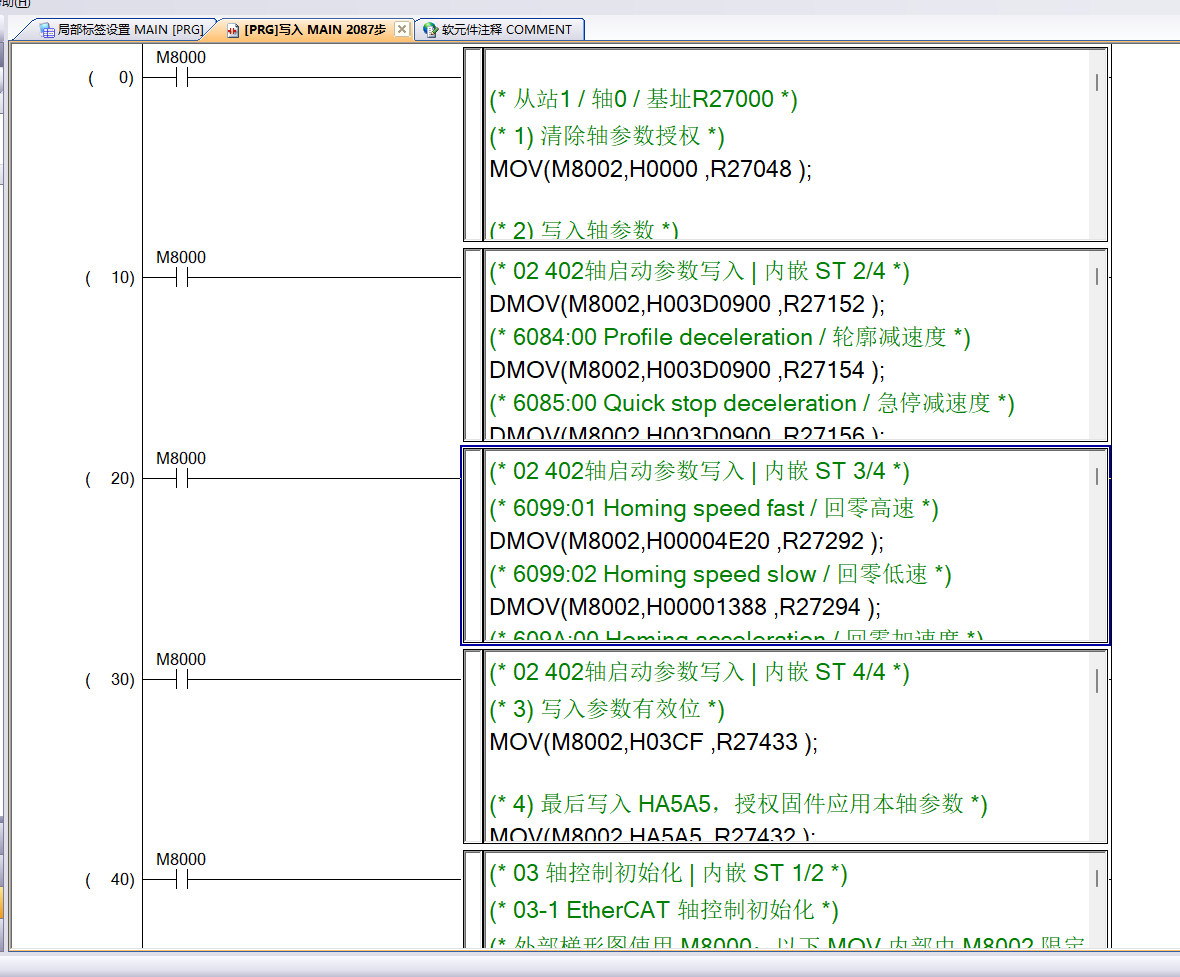Click the scroll marker in the step 30 ST box
This screenshot has height=977, width=1180.
click(x=1097, y=681)
